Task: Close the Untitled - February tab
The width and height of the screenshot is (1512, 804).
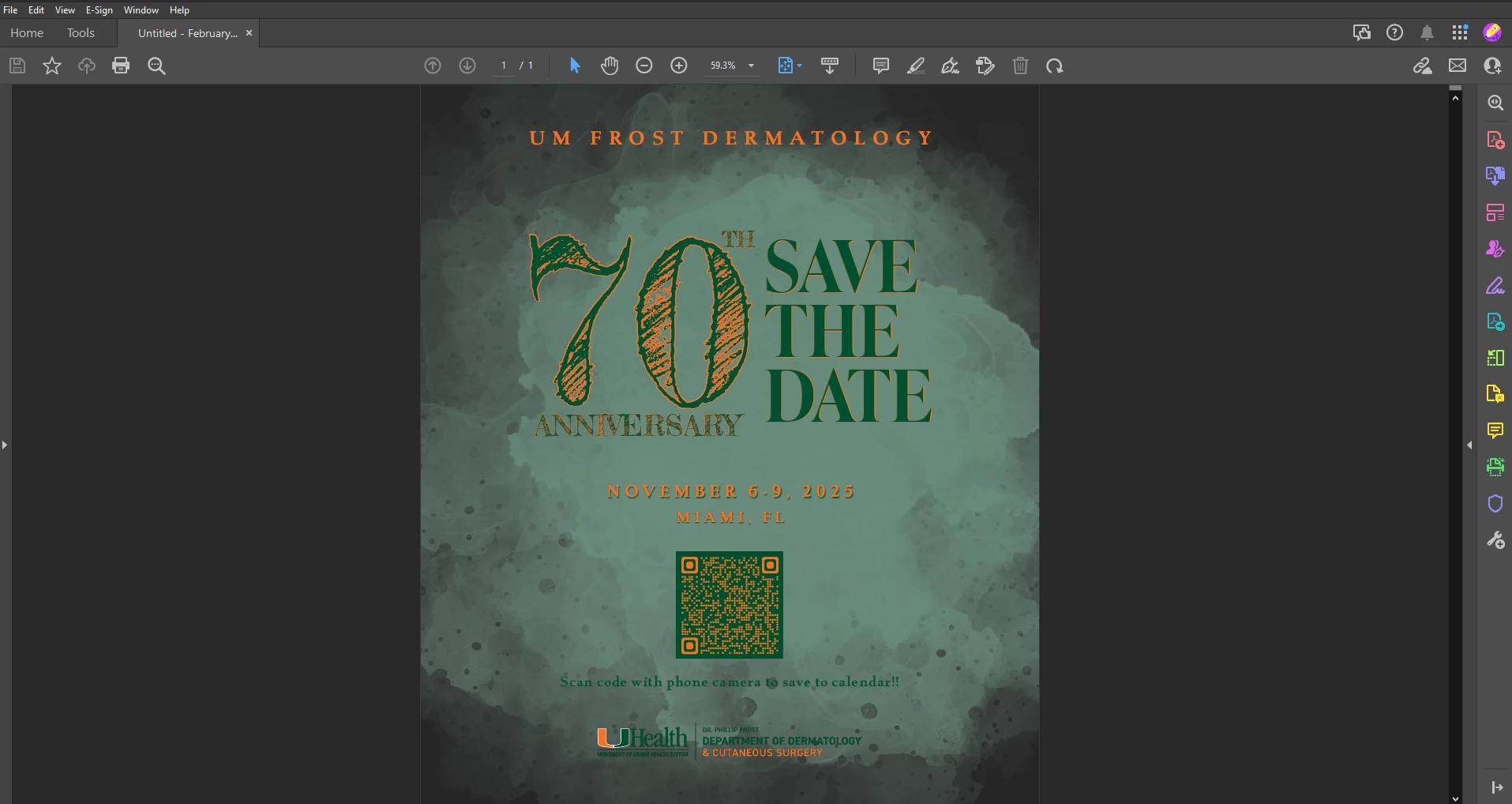Action: pos(249,33)
